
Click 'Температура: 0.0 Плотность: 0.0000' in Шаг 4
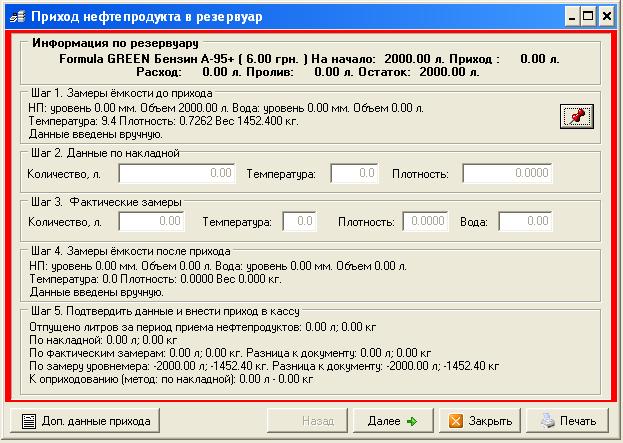(122, 279)
